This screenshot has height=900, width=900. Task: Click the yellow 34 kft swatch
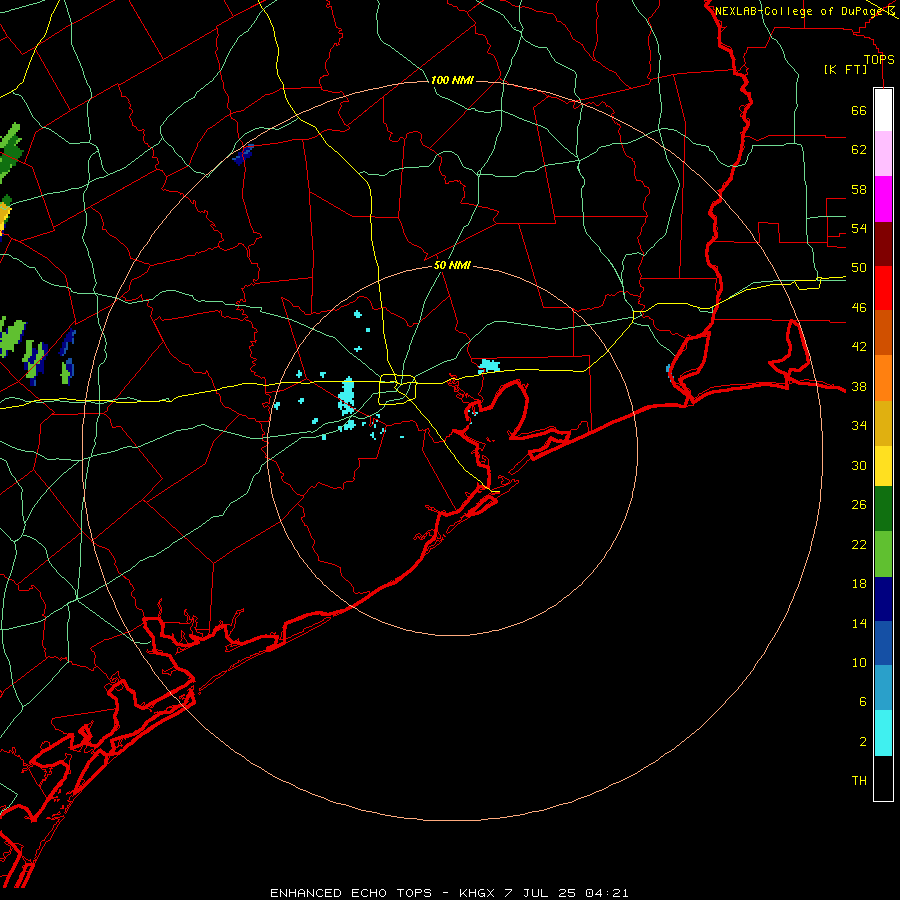[x=883, y=466]
